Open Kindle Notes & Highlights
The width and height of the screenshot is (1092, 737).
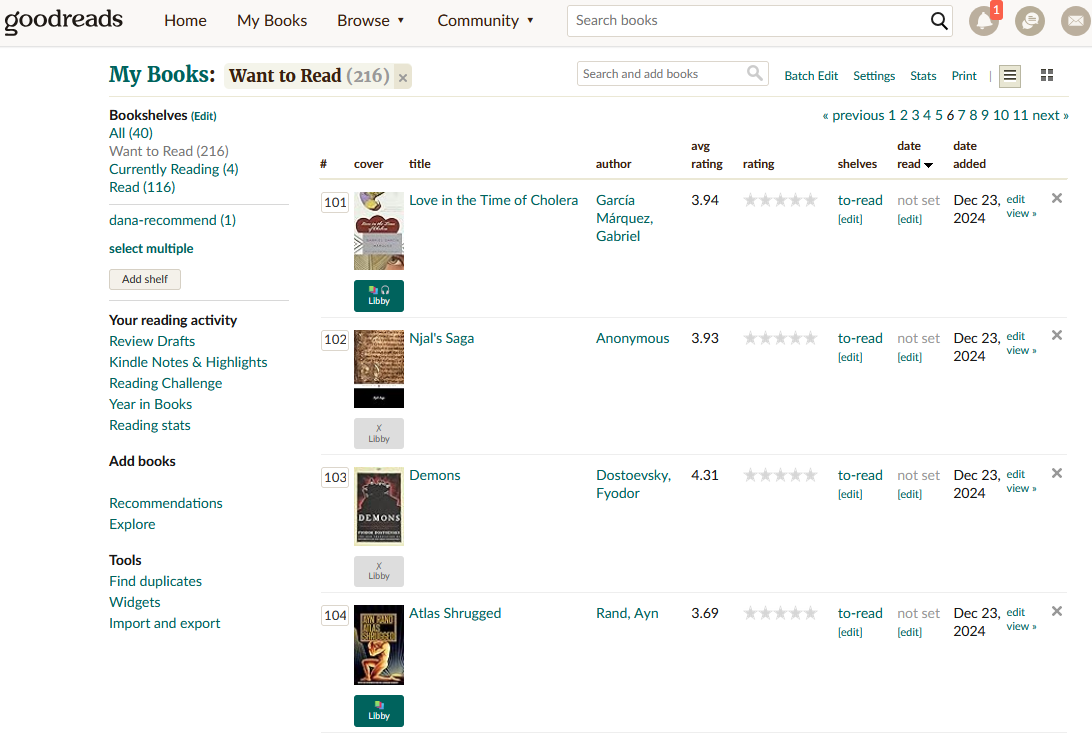(188, 362)
